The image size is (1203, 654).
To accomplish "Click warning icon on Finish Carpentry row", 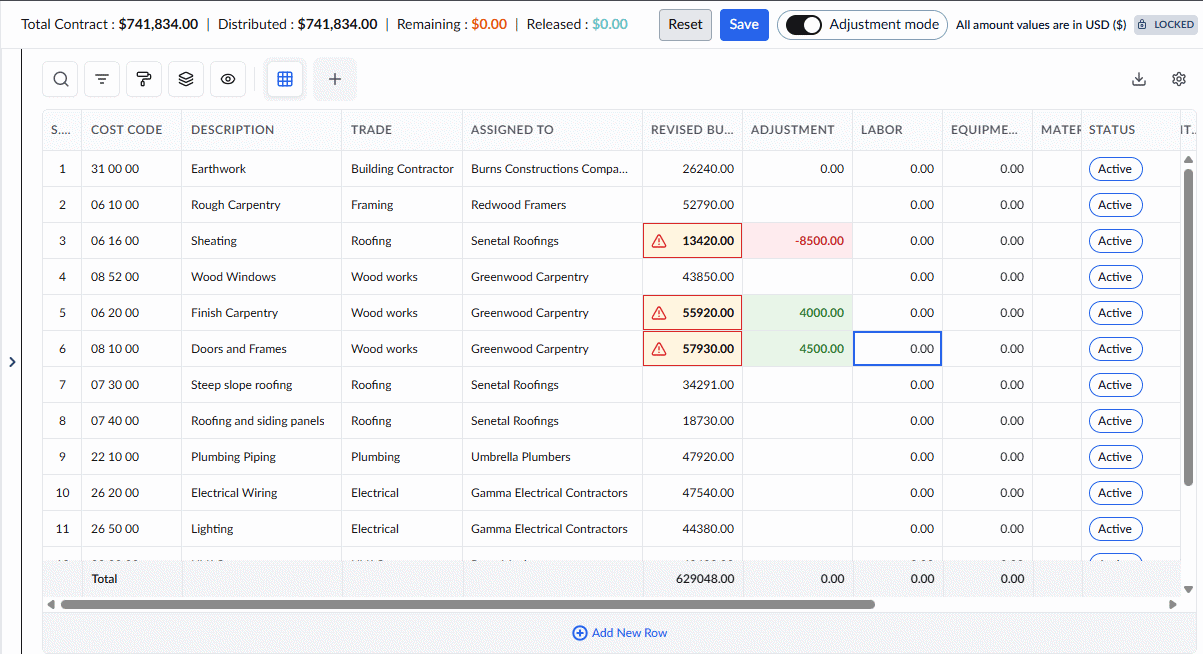I will (658, 313).
